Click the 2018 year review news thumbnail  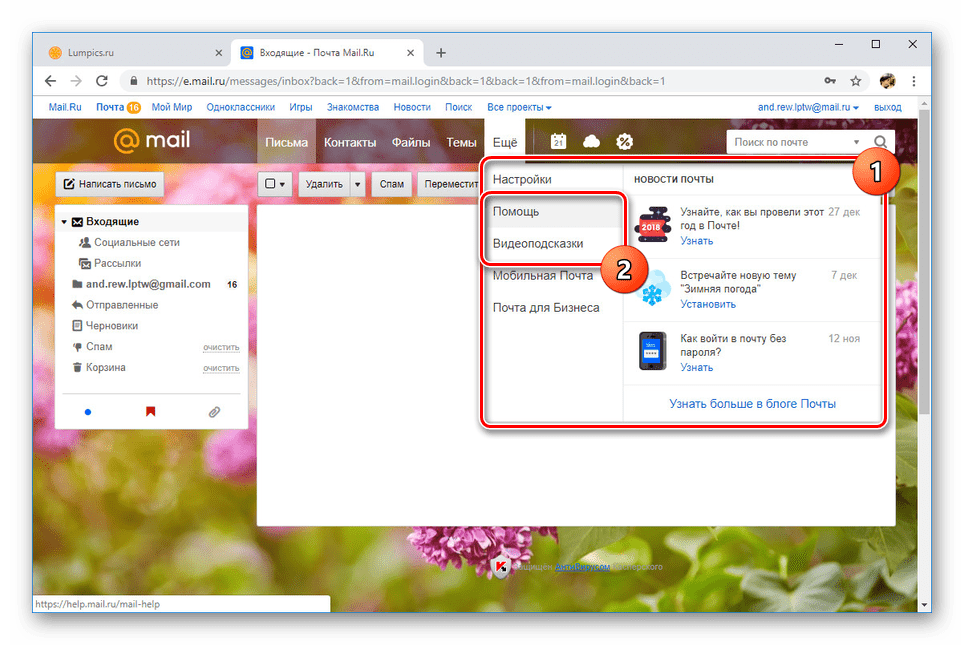(652, 225)
